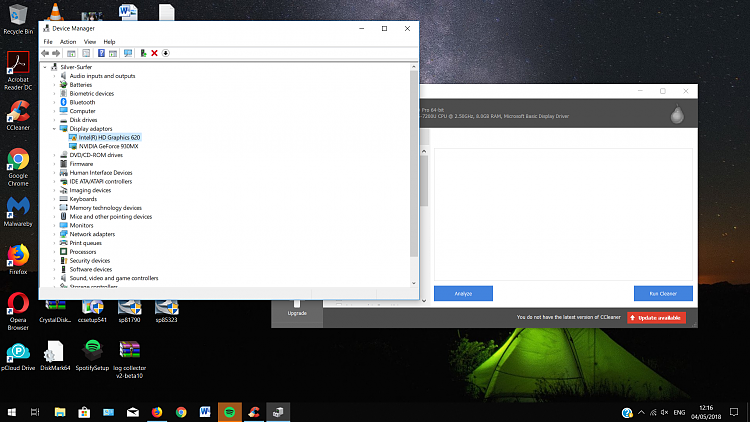Collapse the Silver-Surfer root node
The image size is (750, 422).
[x=45, y=67]
